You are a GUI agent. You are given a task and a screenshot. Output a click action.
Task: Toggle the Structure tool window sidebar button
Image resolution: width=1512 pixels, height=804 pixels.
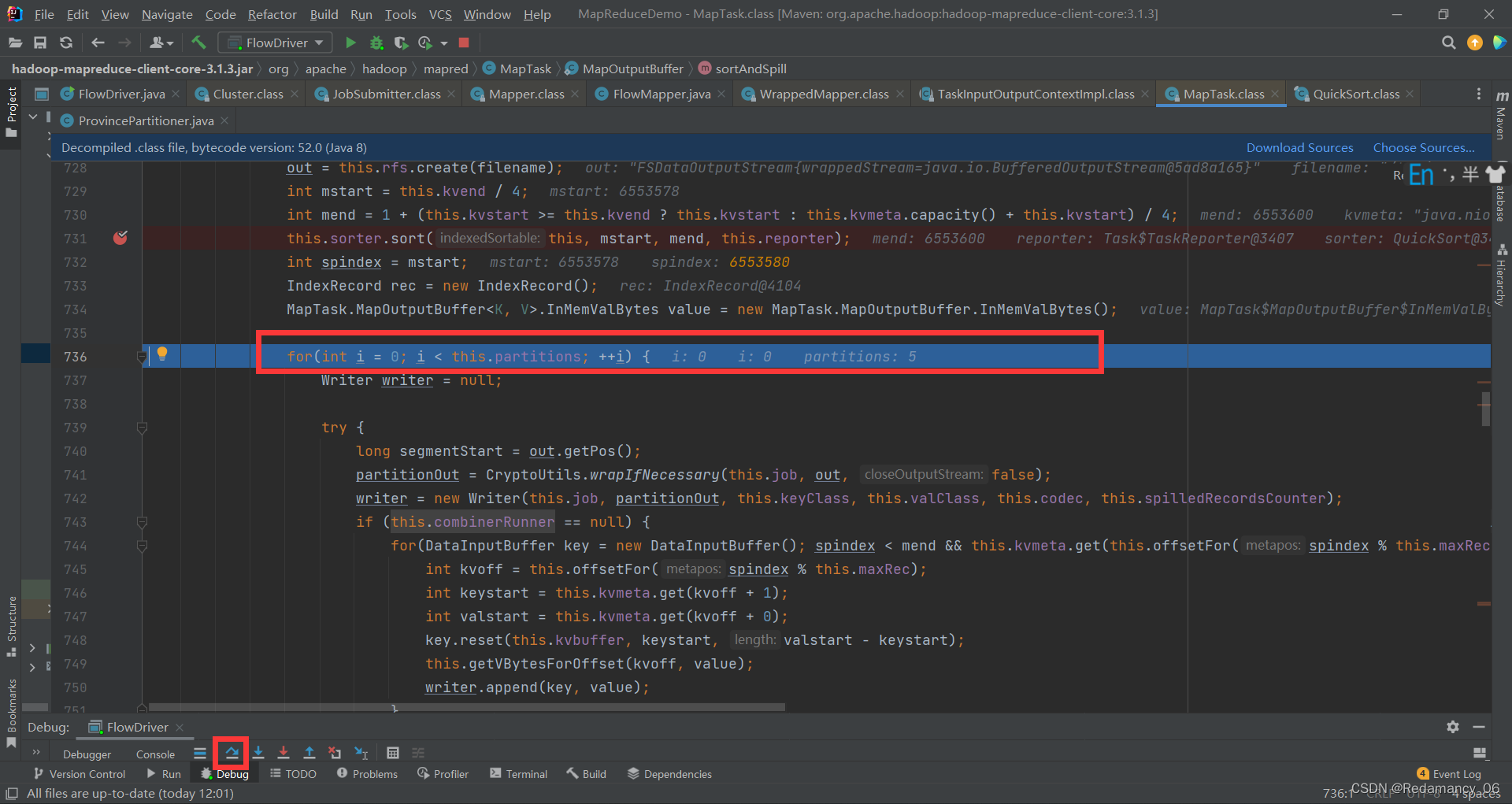click(x=11, y=626)
